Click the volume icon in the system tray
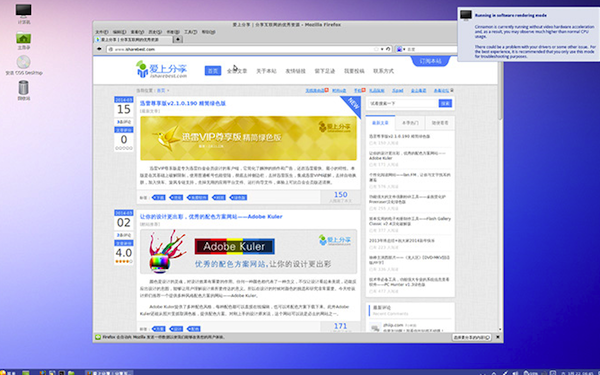Viewport: 600px width, 375px height. coord(516,372)
